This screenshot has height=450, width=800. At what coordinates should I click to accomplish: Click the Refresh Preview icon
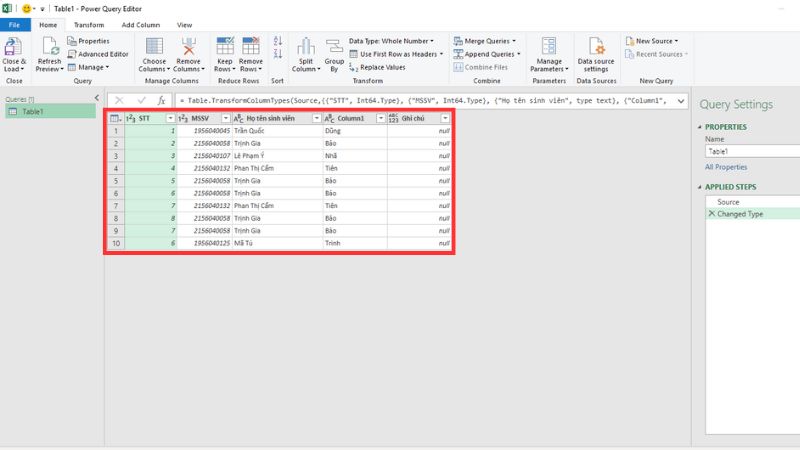(48, 49)
